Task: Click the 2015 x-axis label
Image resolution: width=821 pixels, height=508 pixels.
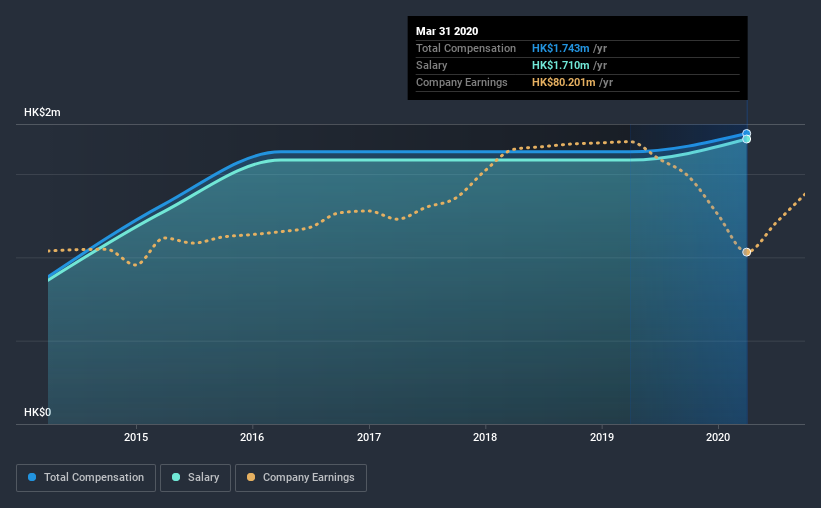Action: 136,437
